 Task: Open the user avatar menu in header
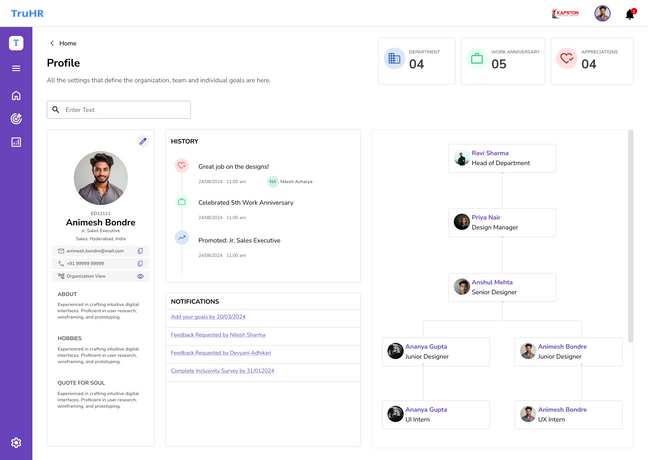click(x=602, y=14)
